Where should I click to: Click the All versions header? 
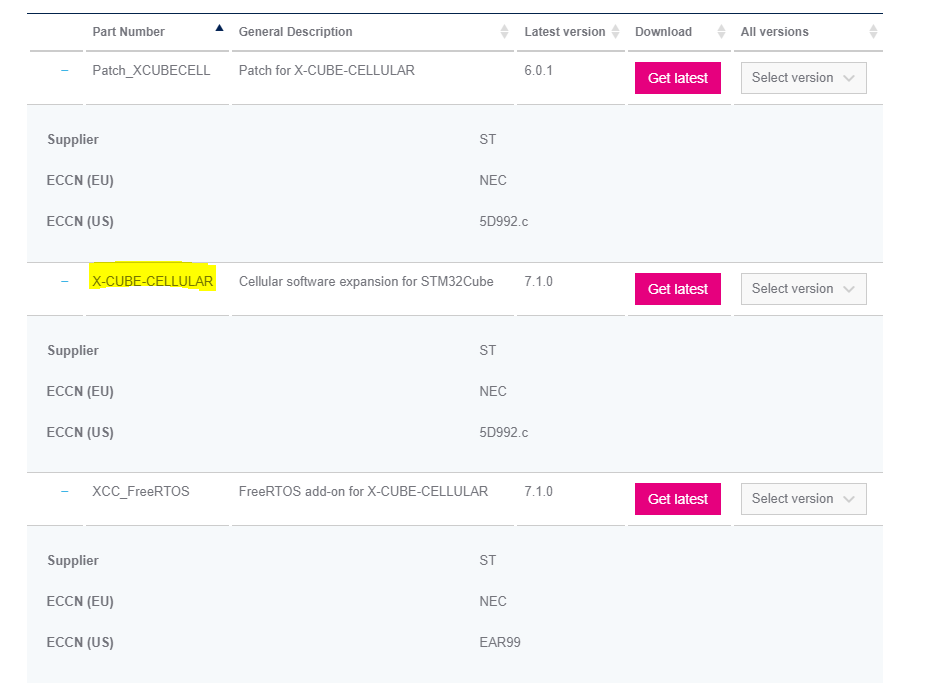[774, 32]
